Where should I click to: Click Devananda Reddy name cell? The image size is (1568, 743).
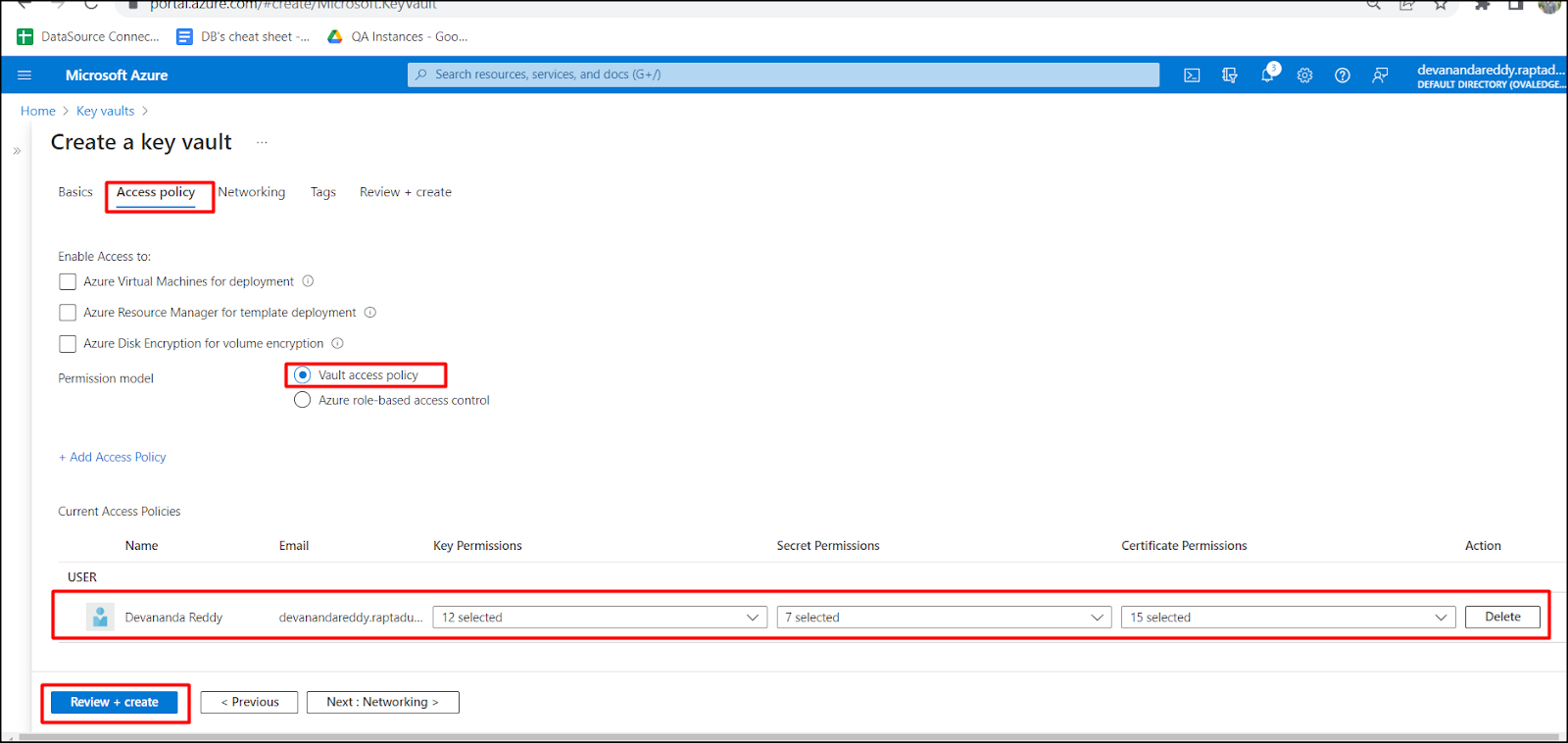coord(173,618)
